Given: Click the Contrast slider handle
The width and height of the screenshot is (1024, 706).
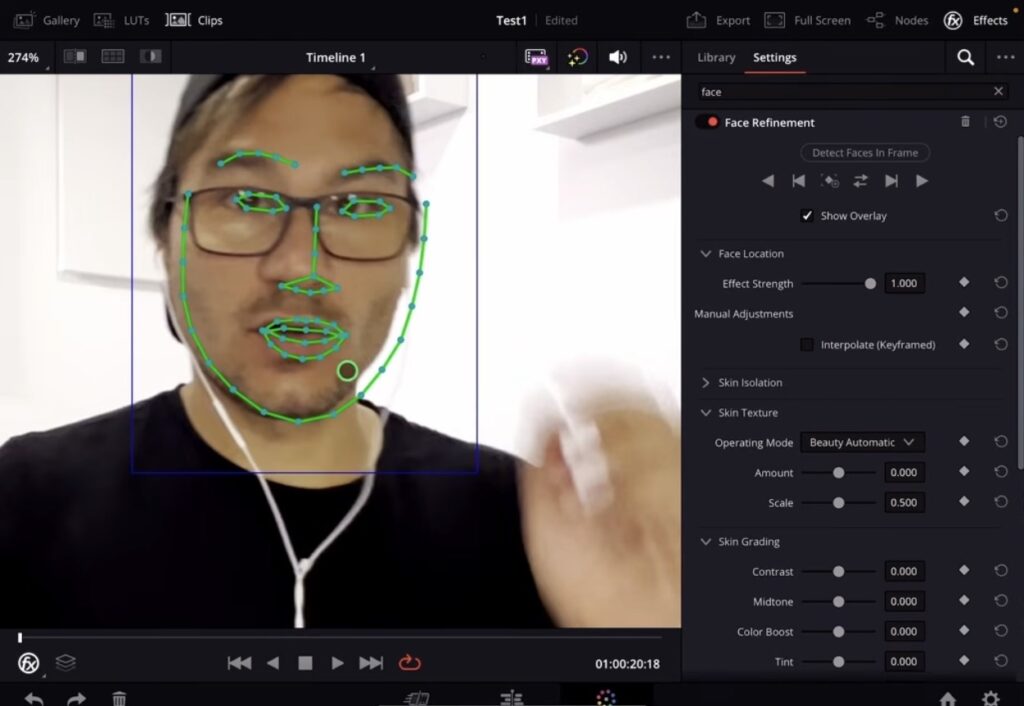Looking at the screenshot, I should coord(839,572).
